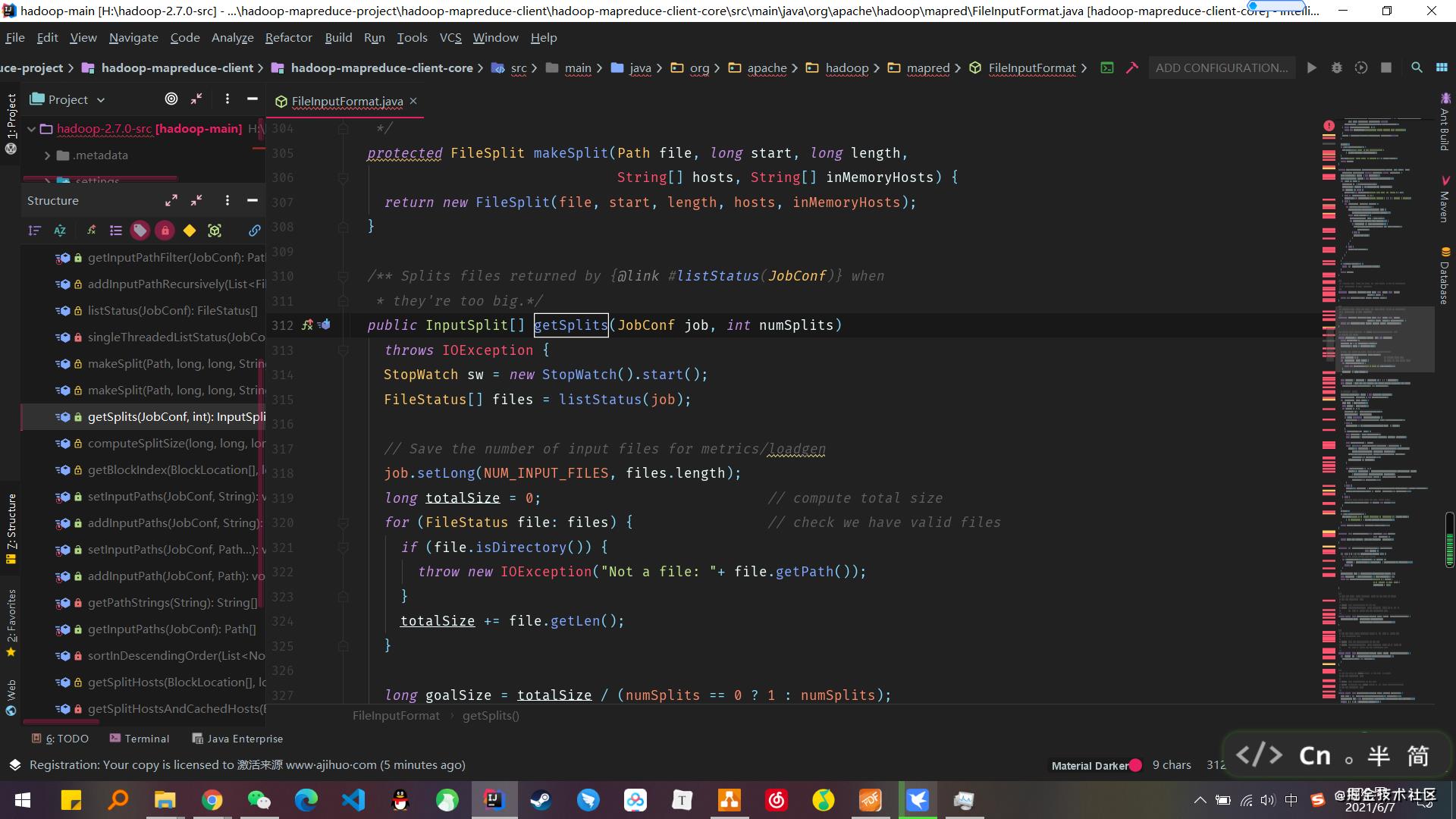
Task: Open WeChat from the taskbar
Action: click(259, 800)
